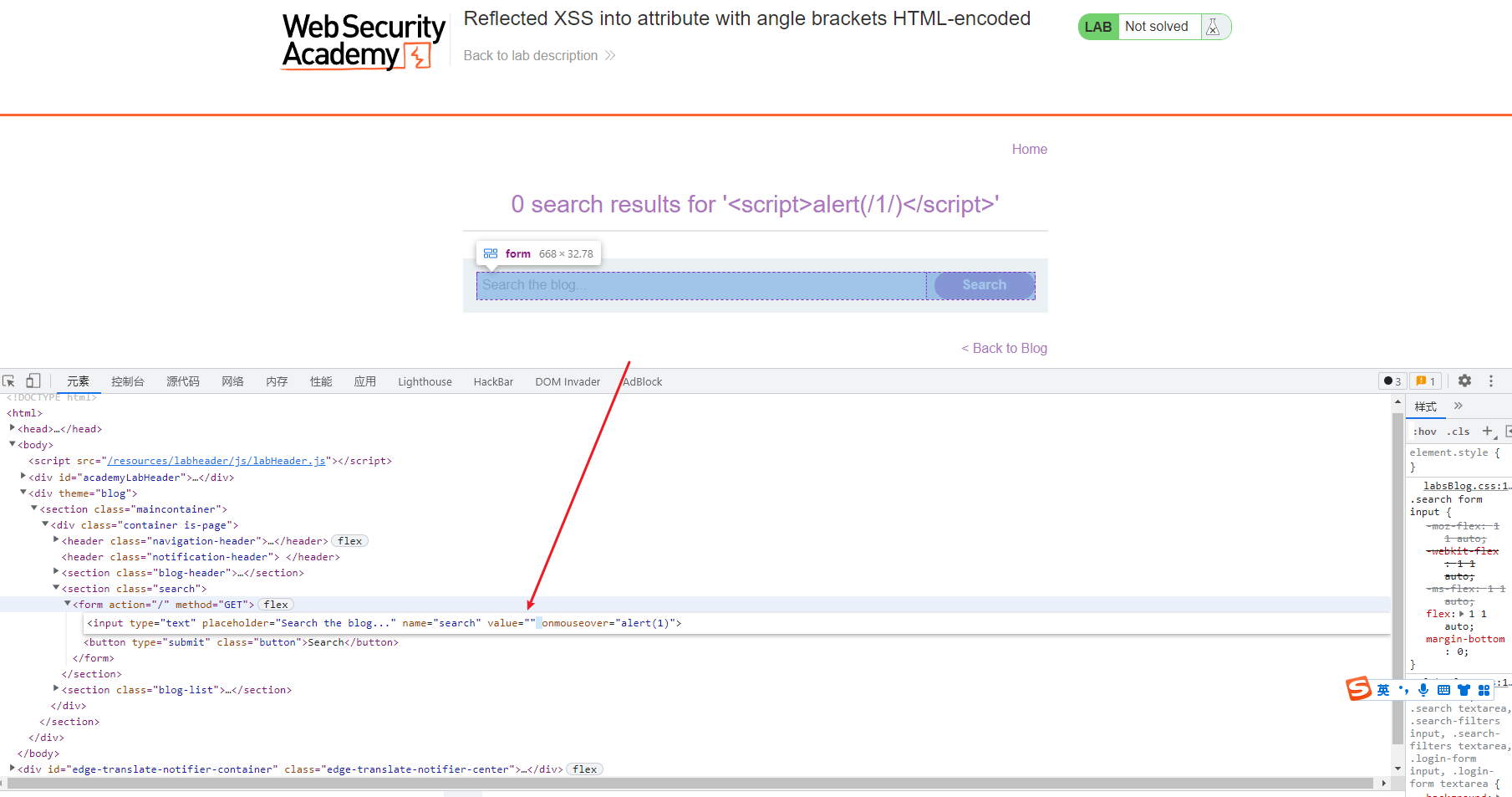Switch Sogou input language 英 icon
The image size is (1512, 797).
point(1383,690)
